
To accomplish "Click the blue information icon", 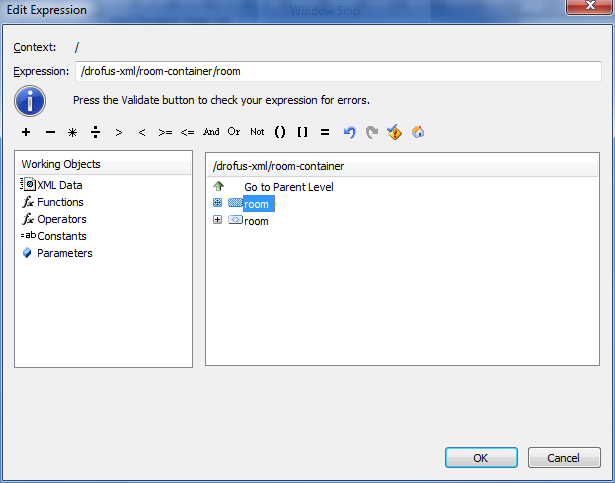I will 31,101.
